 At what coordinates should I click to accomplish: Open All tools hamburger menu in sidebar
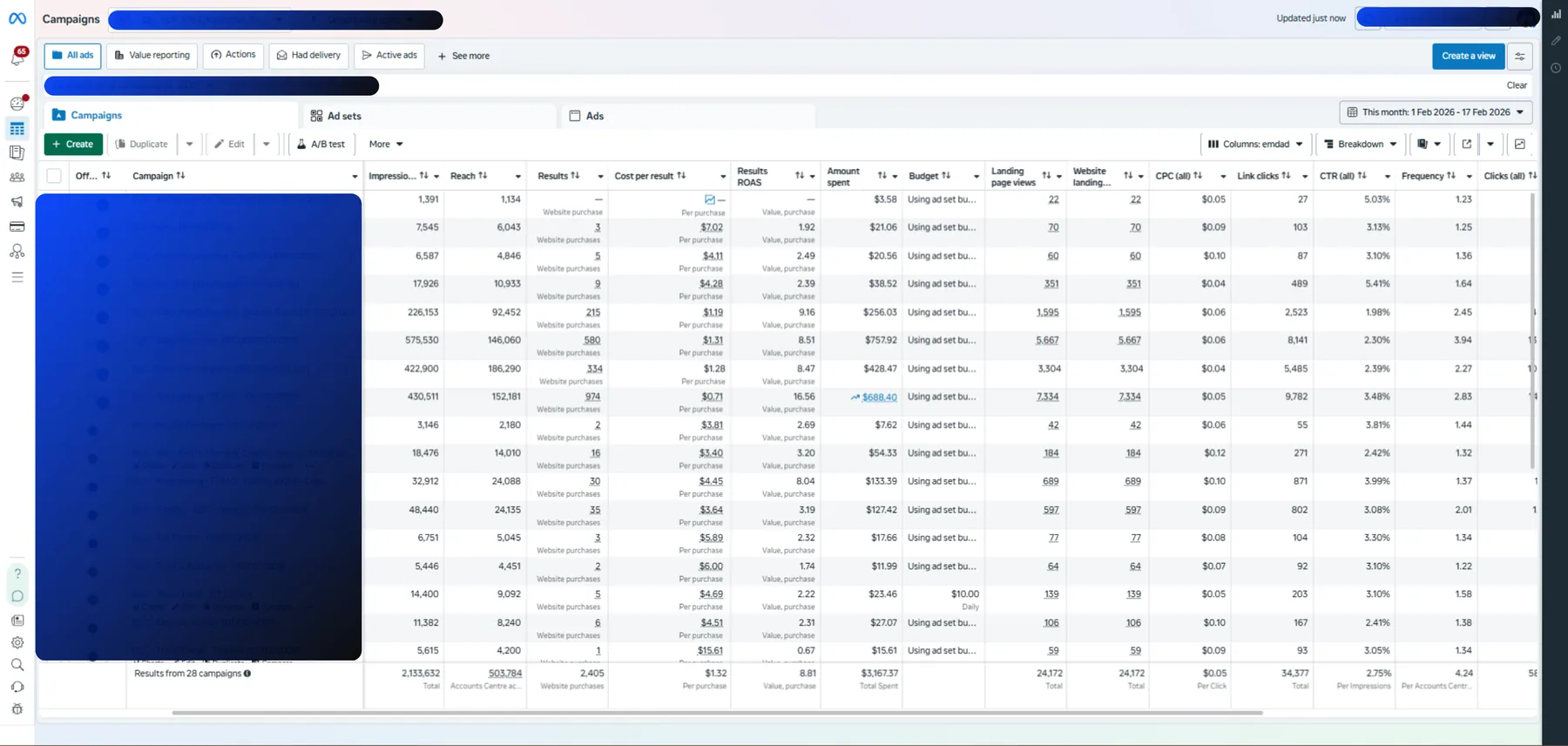coord(17,277)
